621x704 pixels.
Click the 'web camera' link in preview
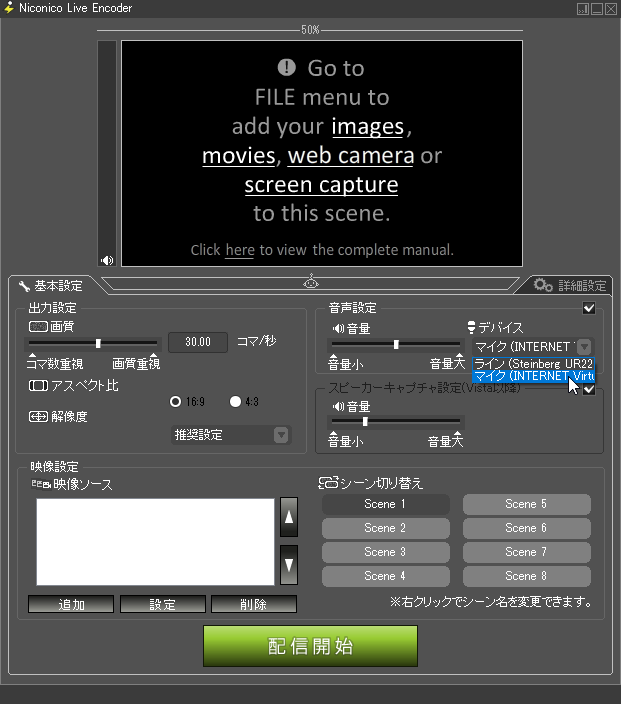coord(351,156)
